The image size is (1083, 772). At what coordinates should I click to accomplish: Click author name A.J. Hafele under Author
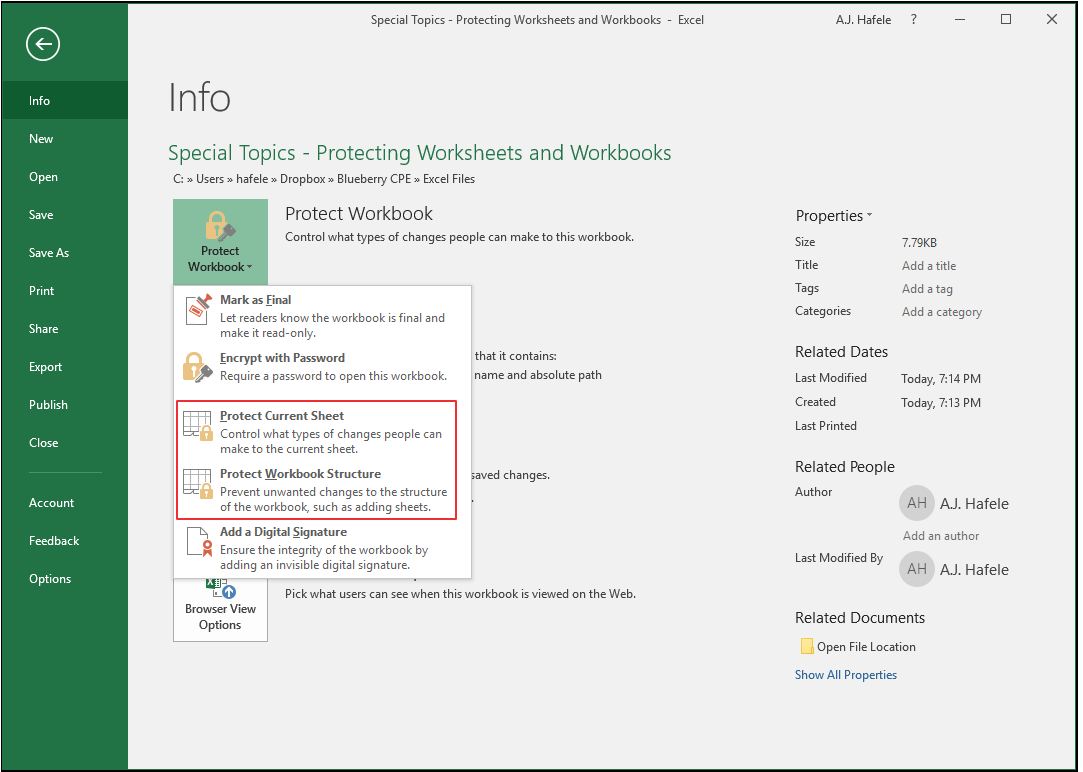tap(974, 503)
